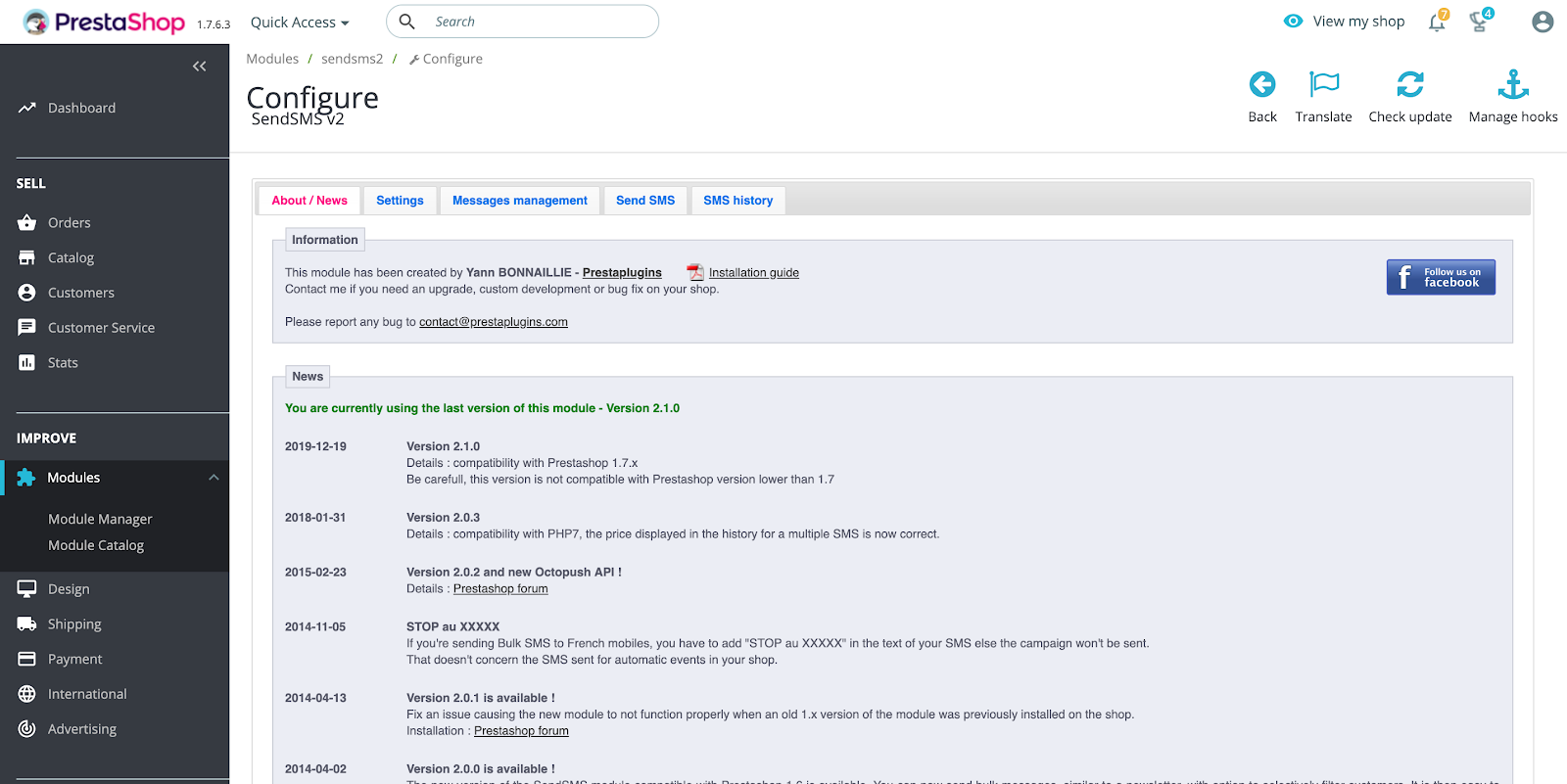Open the Settings tab
Image resolution: width=1567 pixels, height=784 pixels.
click(400, 201)
